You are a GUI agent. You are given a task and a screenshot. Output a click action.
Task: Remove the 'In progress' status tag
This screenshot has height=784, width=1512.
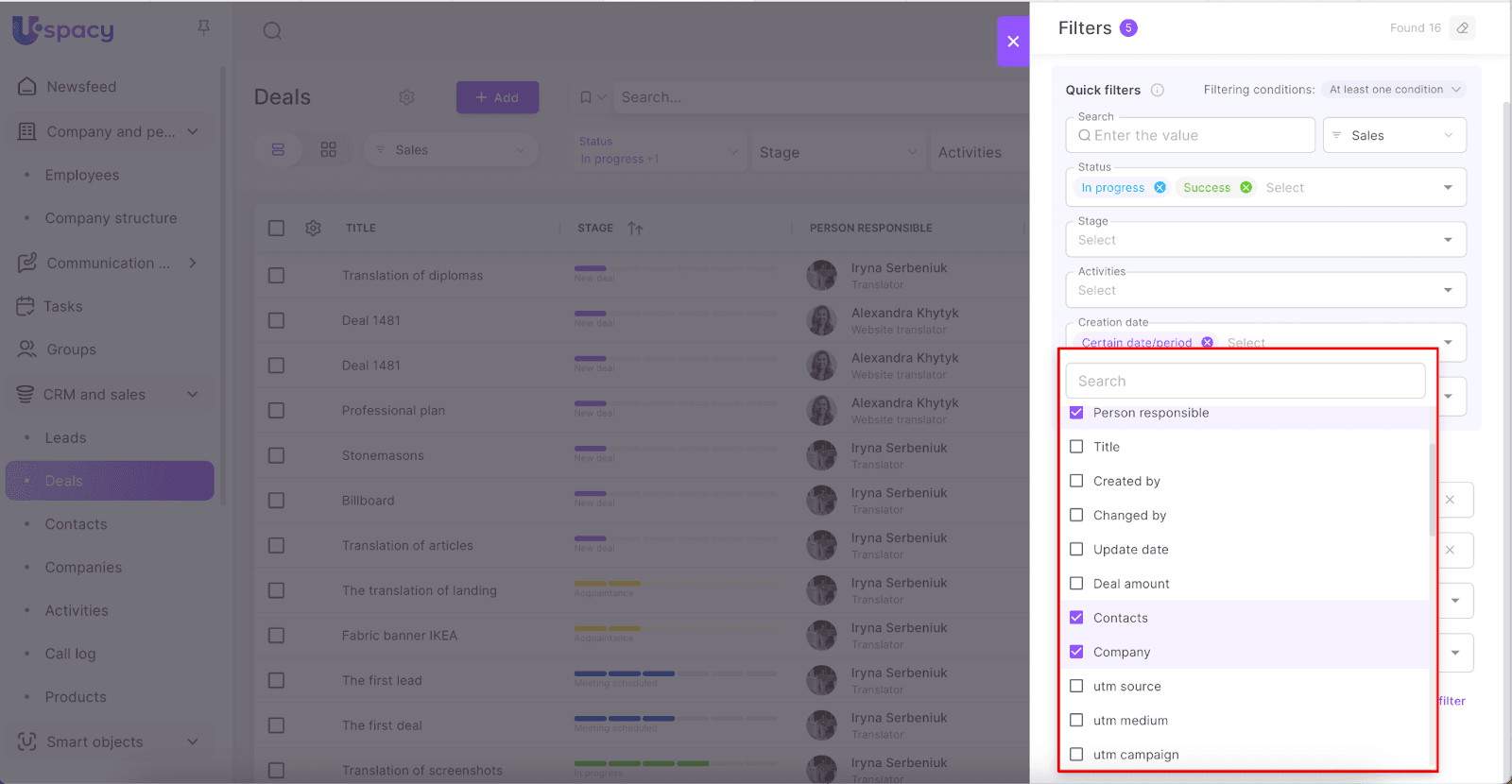1160,188
